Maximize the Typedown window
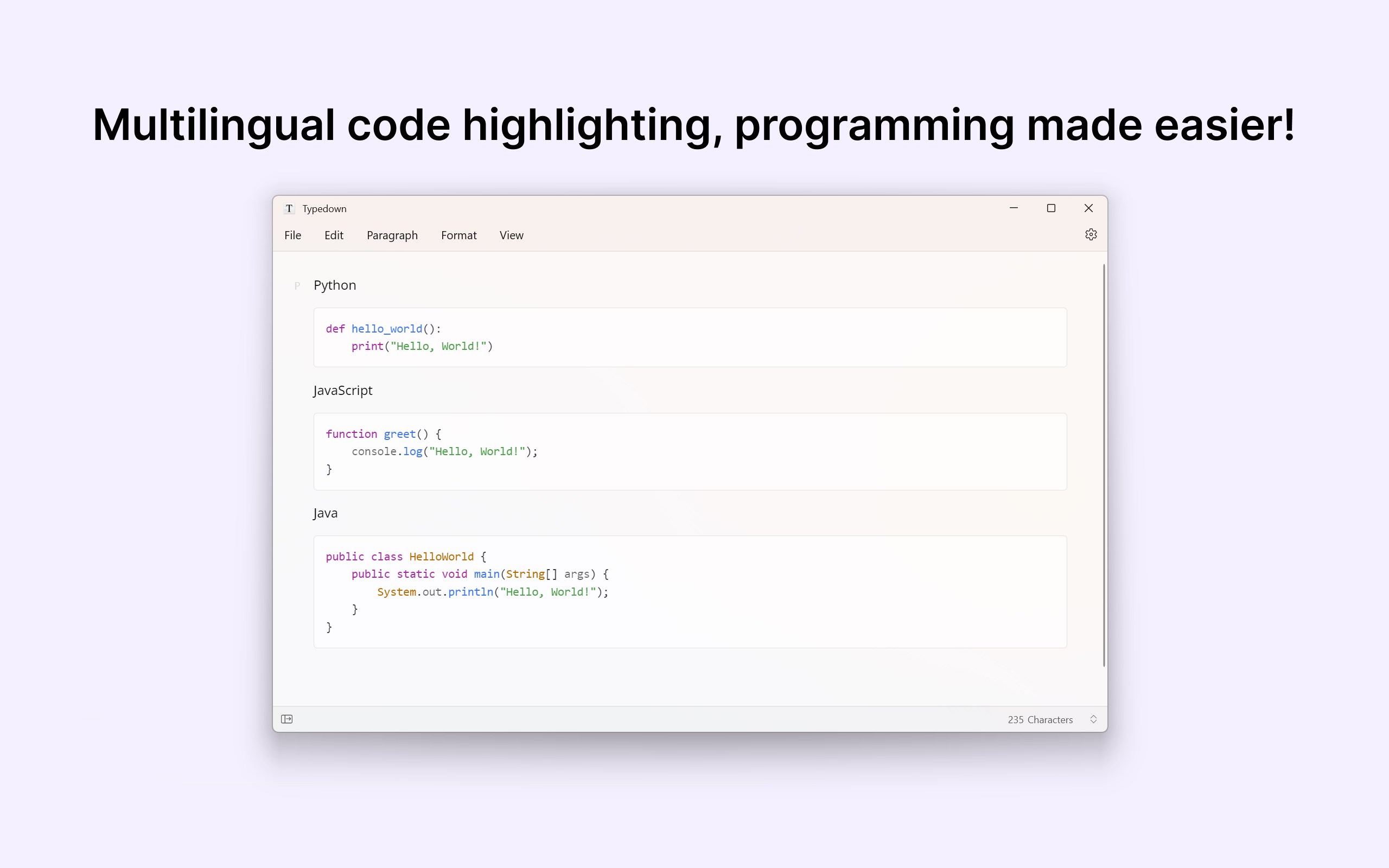This screenshot has width=1389, height=868. point(1051,208)
